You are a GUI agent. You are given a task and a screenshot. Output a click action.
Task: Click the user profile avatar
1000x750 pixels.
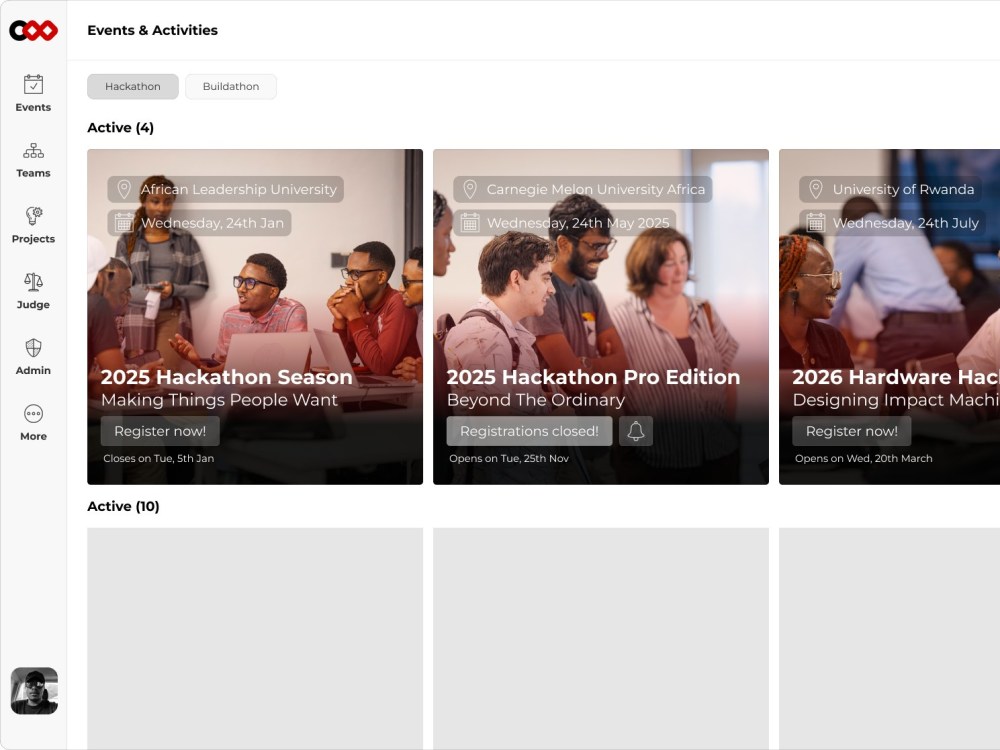coord(34,691)
